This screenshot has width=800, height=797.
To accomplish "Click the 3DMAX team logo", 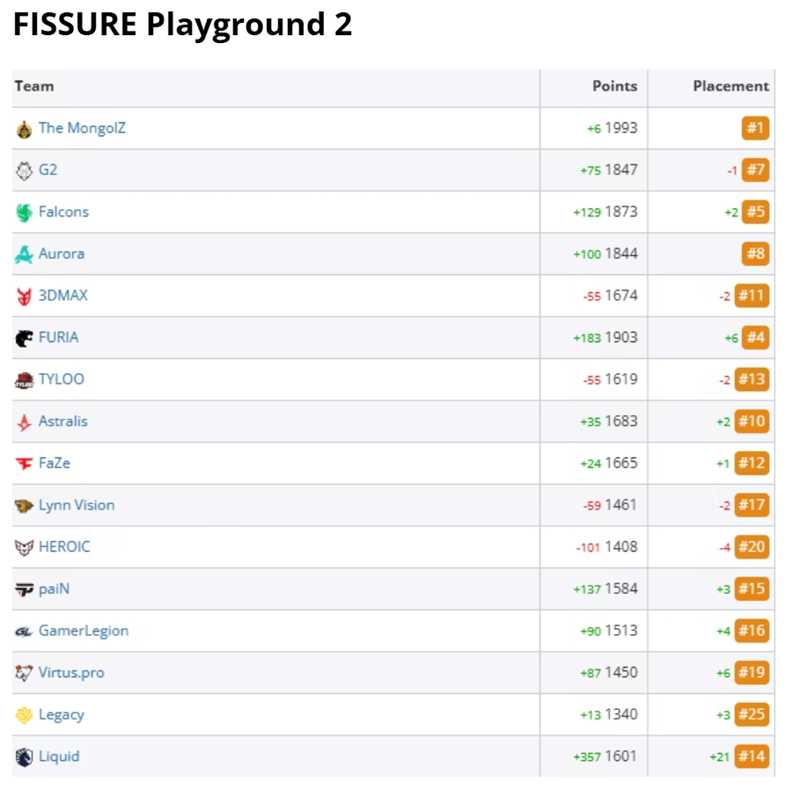I will (x=24, y=296).
